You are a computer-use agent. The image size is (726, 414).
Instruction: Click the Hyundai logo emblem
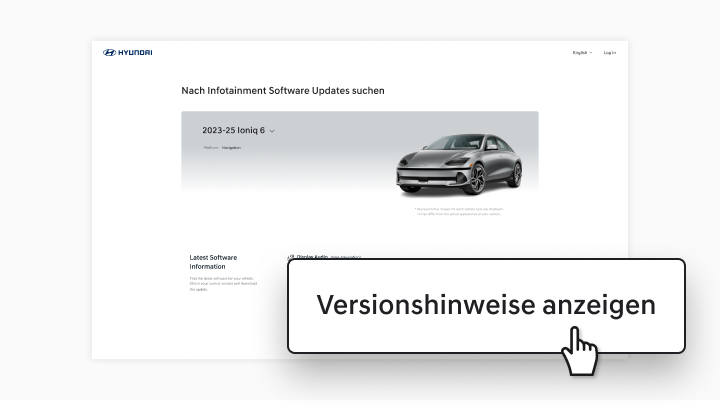pos(110,52)
